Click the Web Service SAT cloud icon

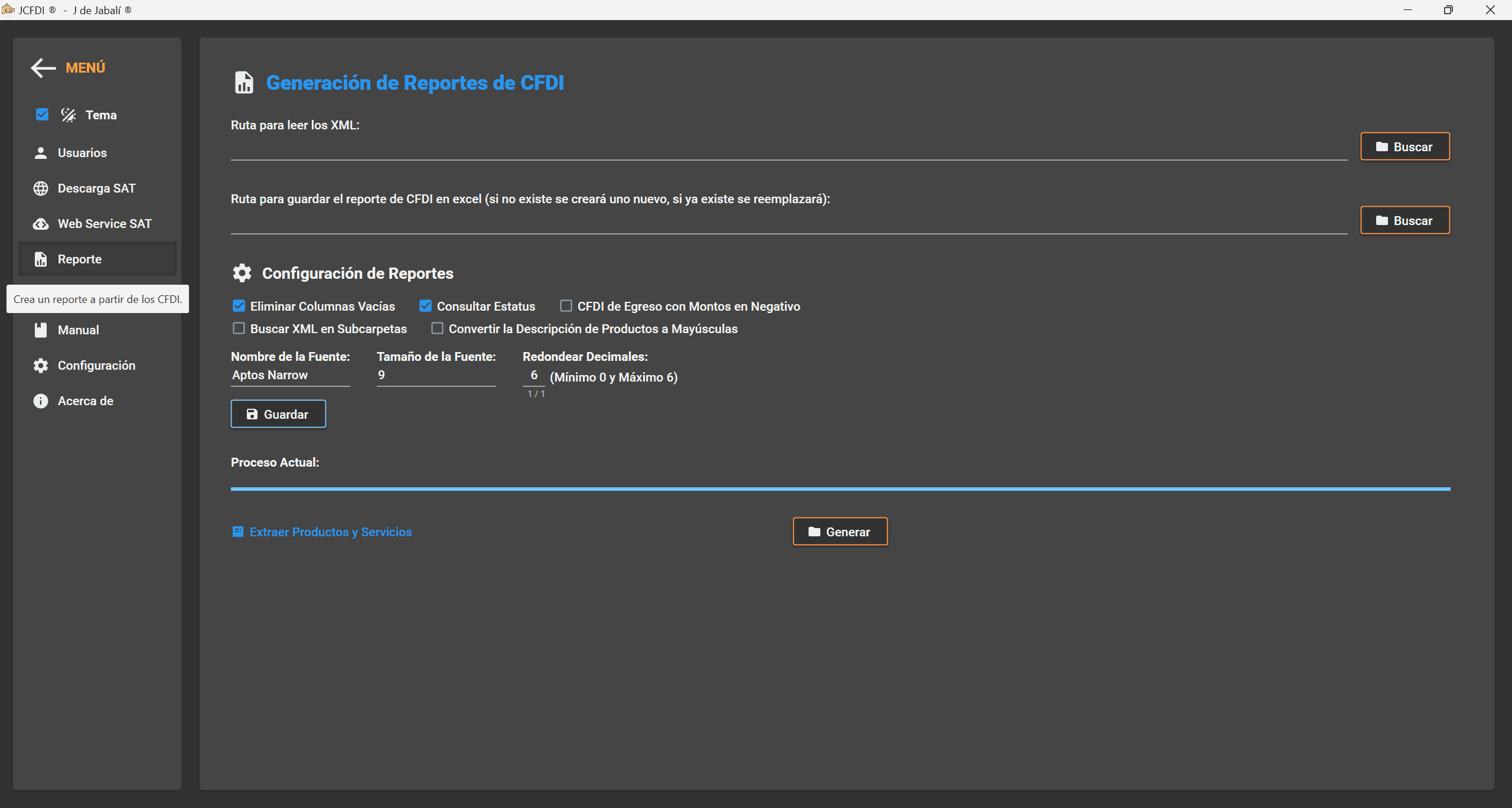click(x=41, y=224)
